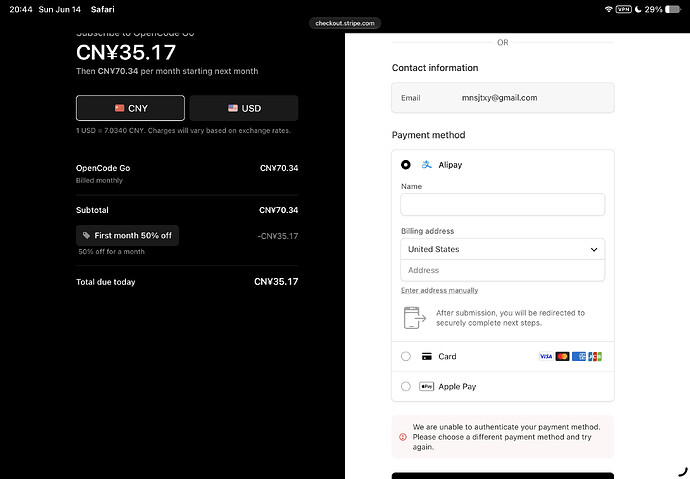Click the Visa card logo
This screenshot has width=690, height=479.
pos(546,356)
